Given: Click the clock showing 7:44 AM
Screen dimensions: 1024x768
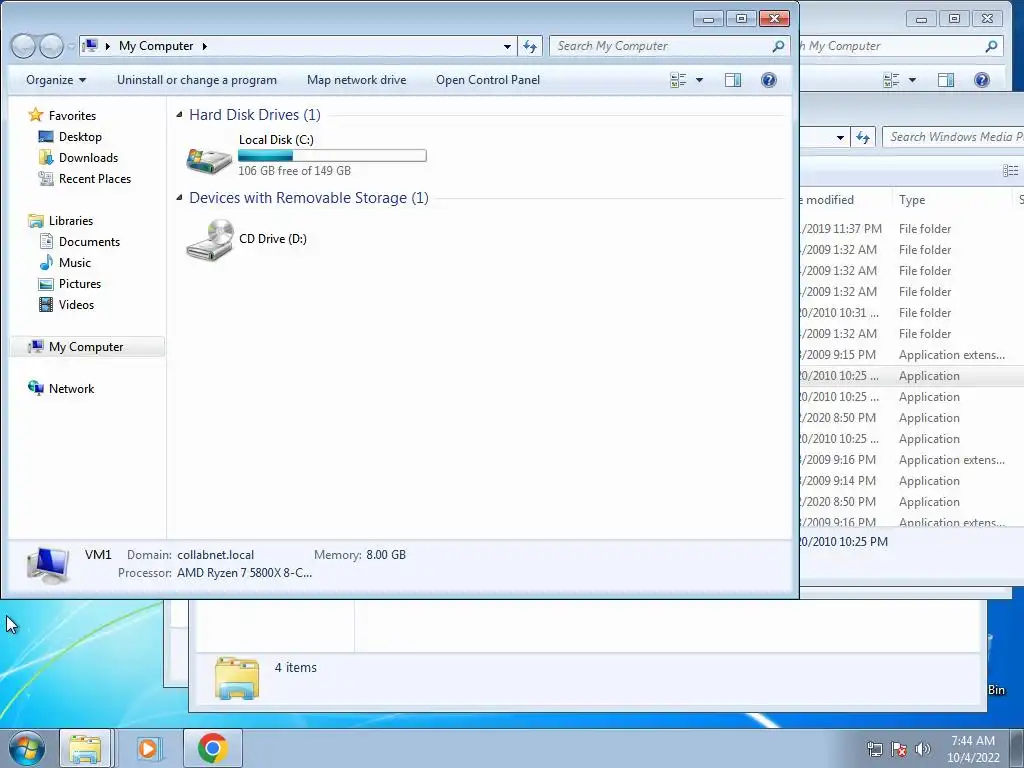Looking at the screenshot, I should coord(973,741).
